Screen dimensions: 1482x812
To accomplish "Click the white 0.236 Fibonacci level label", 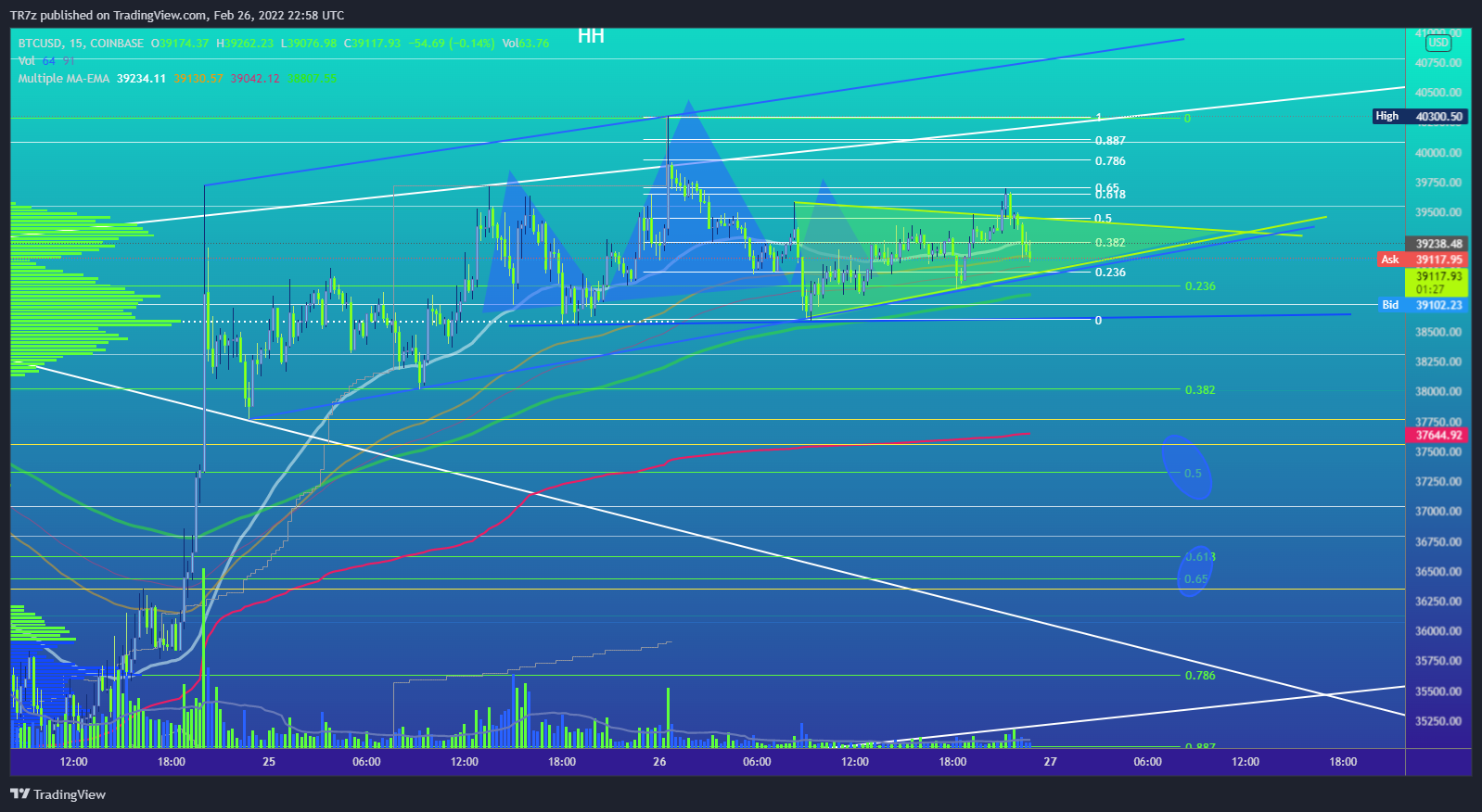I will tap(1110, 273).
